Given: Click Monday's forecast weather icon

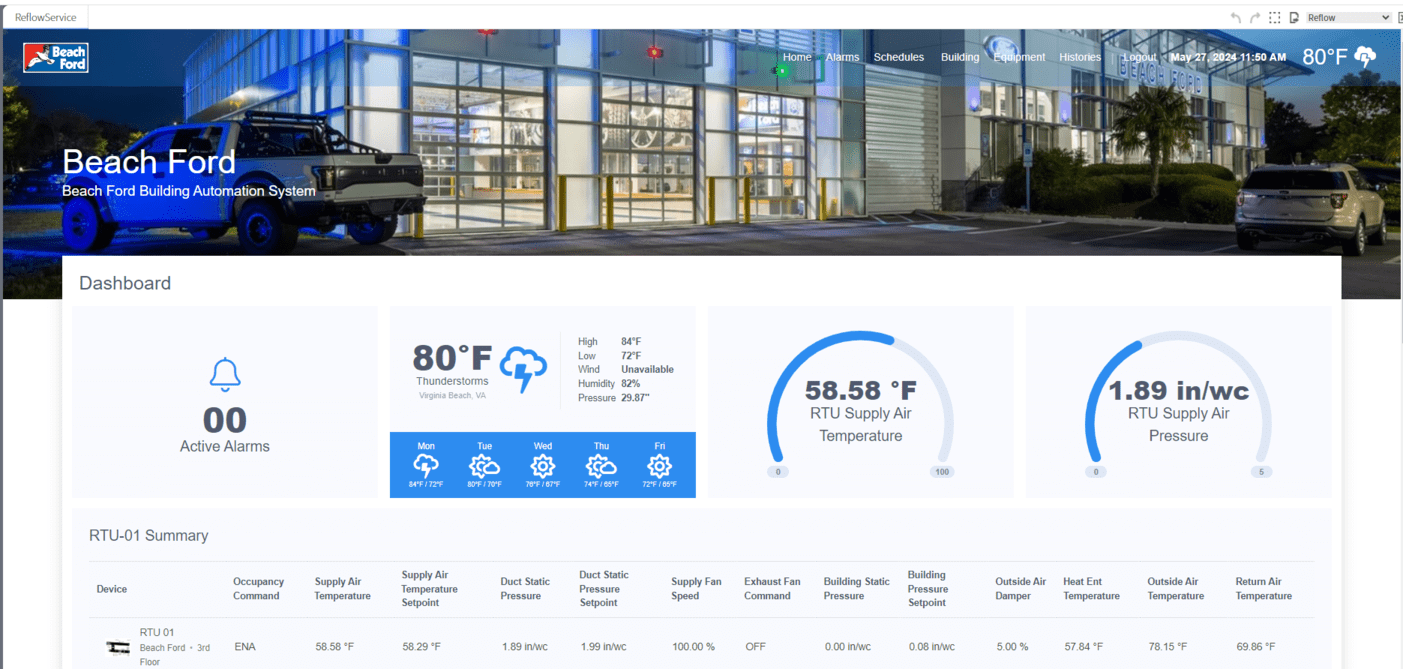Looking at the screenshot, I should (426, 466).
